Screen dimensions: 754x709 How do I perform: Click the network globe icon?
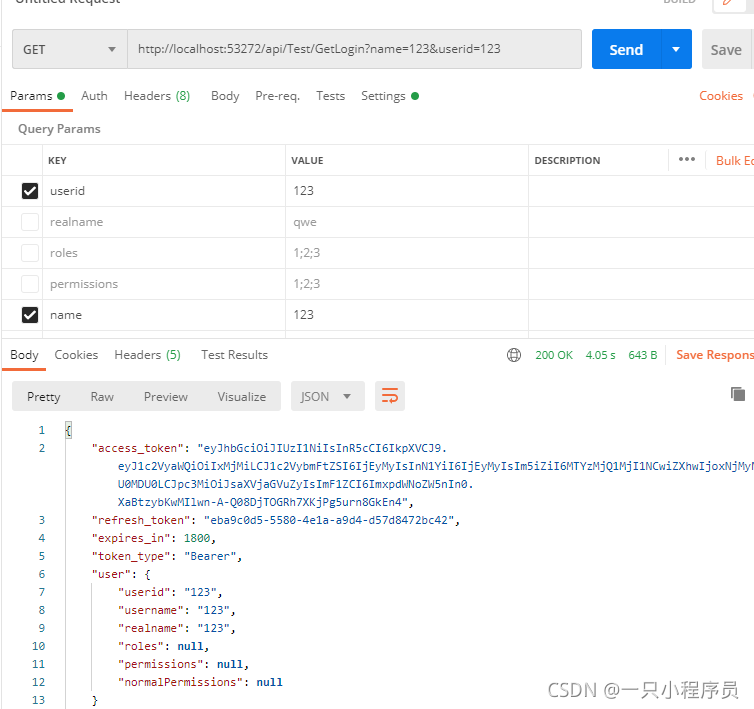coord(514,355)
